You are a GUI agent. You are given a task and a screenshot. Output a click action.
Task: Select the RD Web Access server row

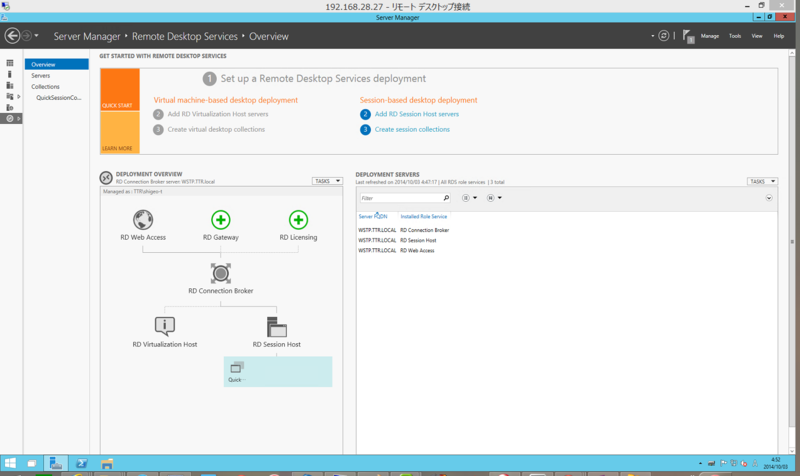[x=566, y=250]
